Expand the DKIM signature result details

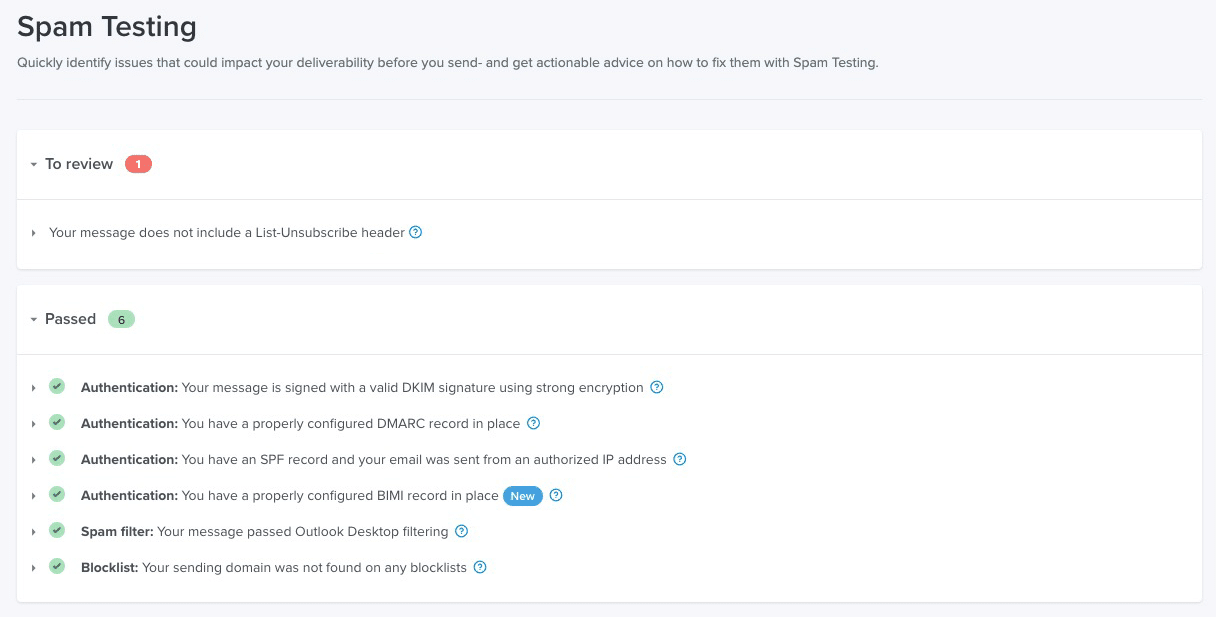[33, 387]
